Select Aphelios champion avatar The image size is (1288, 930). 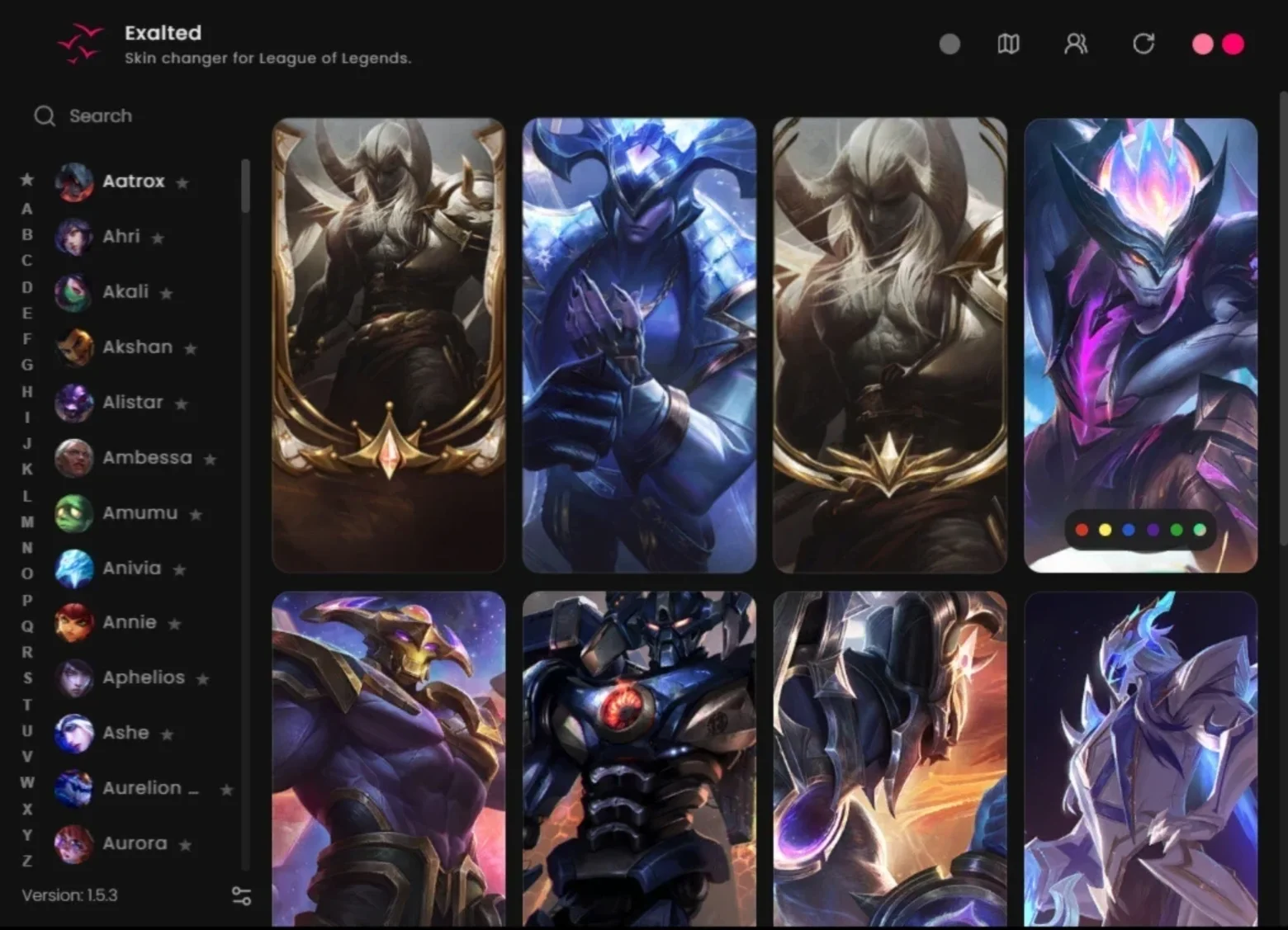click(x=74, y=678)
